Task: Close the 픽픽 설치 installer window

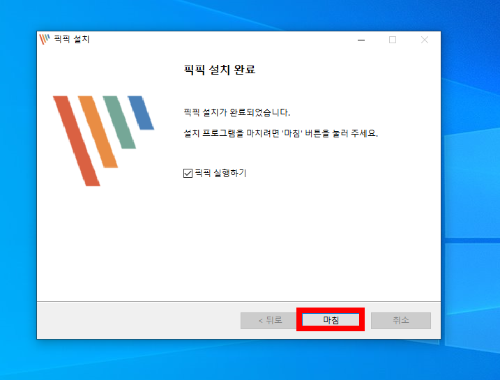Action: pyautogui.click(x=424, y=40)
